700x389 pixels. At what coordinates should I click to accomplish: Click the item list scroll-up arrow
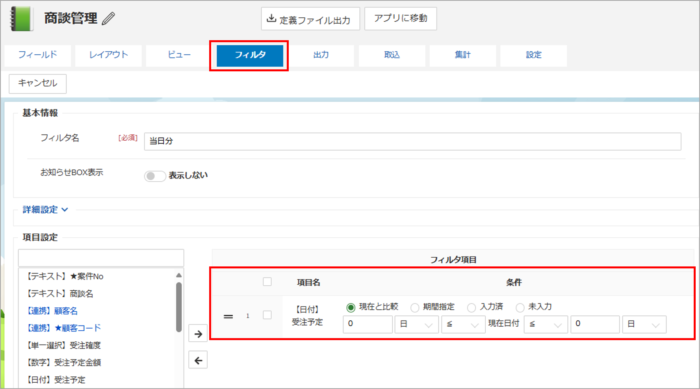[179, 275]
